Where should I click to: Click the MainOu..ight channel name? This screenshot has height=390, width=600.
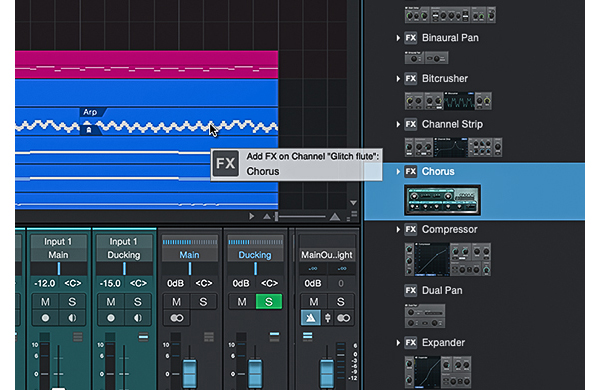[x=327, y=255]
